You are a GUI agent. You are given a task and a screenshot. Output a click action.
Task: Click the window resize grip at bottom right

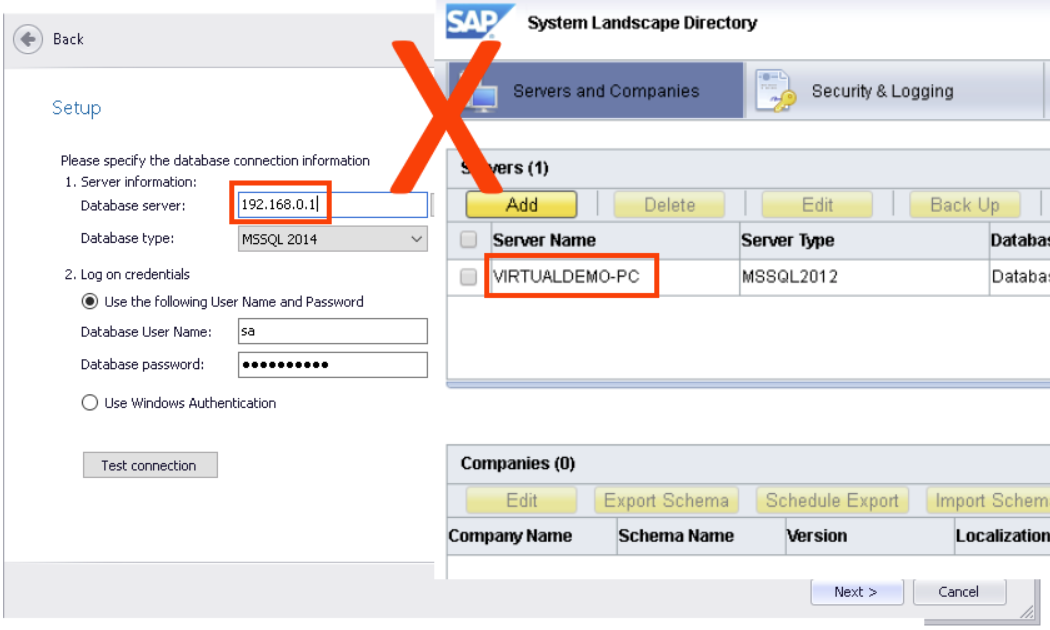coord(1026,610)
